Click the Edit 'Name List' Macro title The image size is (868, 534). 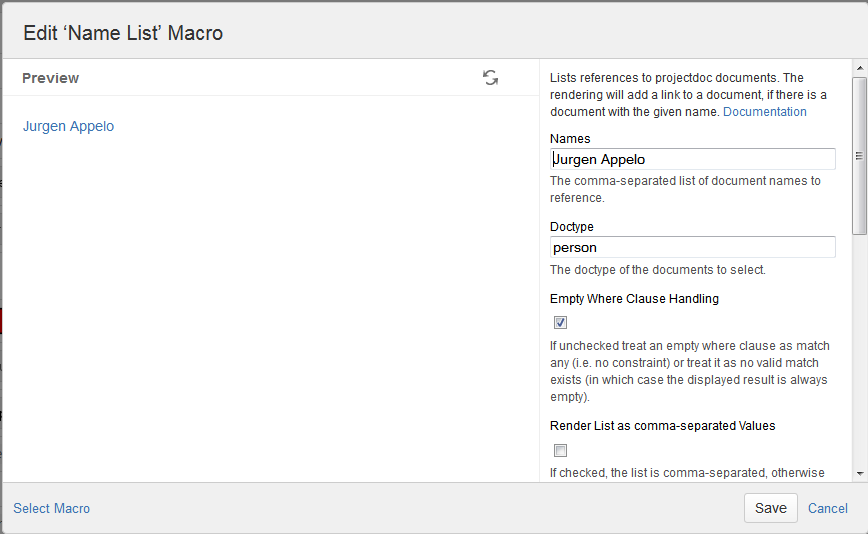coord(123,33)
